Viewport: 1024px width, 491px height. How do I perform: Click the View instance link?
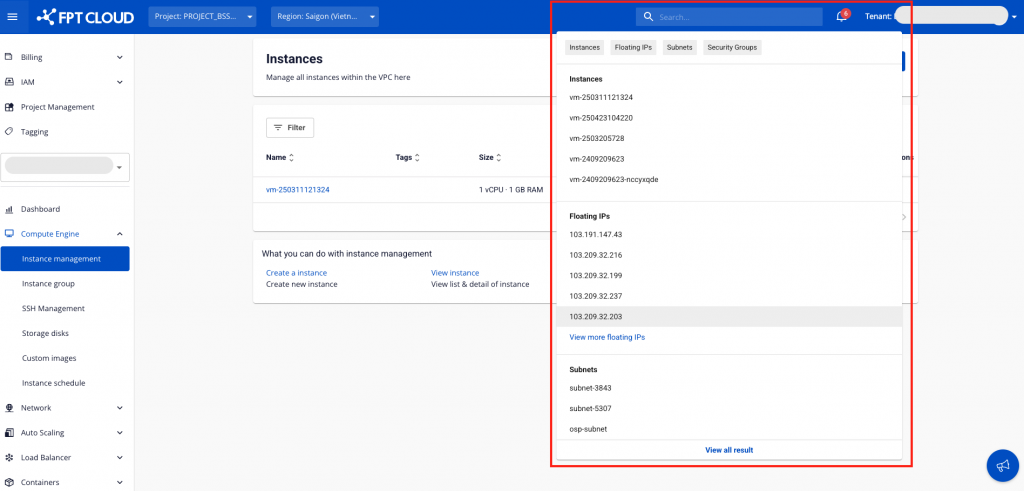point(455,273)
